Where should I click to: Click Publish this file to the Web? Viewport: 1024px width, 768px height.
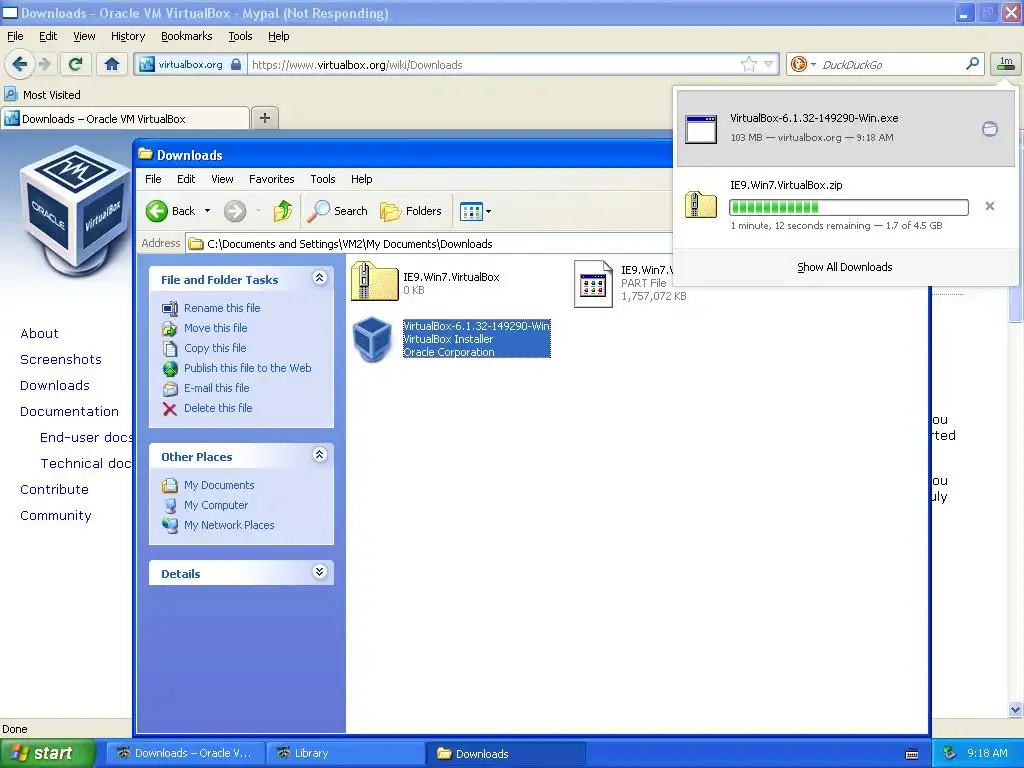tap(248, 368)
